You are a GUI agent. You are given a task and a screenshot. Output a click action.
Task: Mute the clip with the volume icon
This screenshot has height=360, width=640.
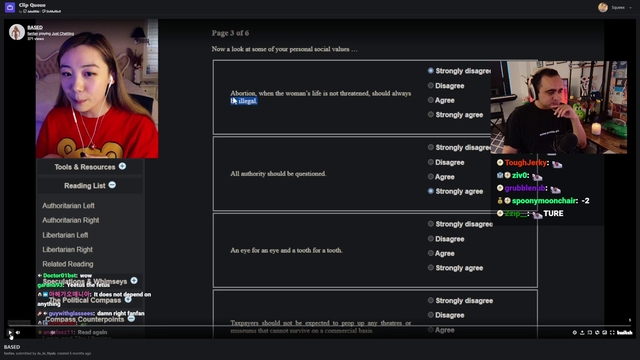click(18, 333)
